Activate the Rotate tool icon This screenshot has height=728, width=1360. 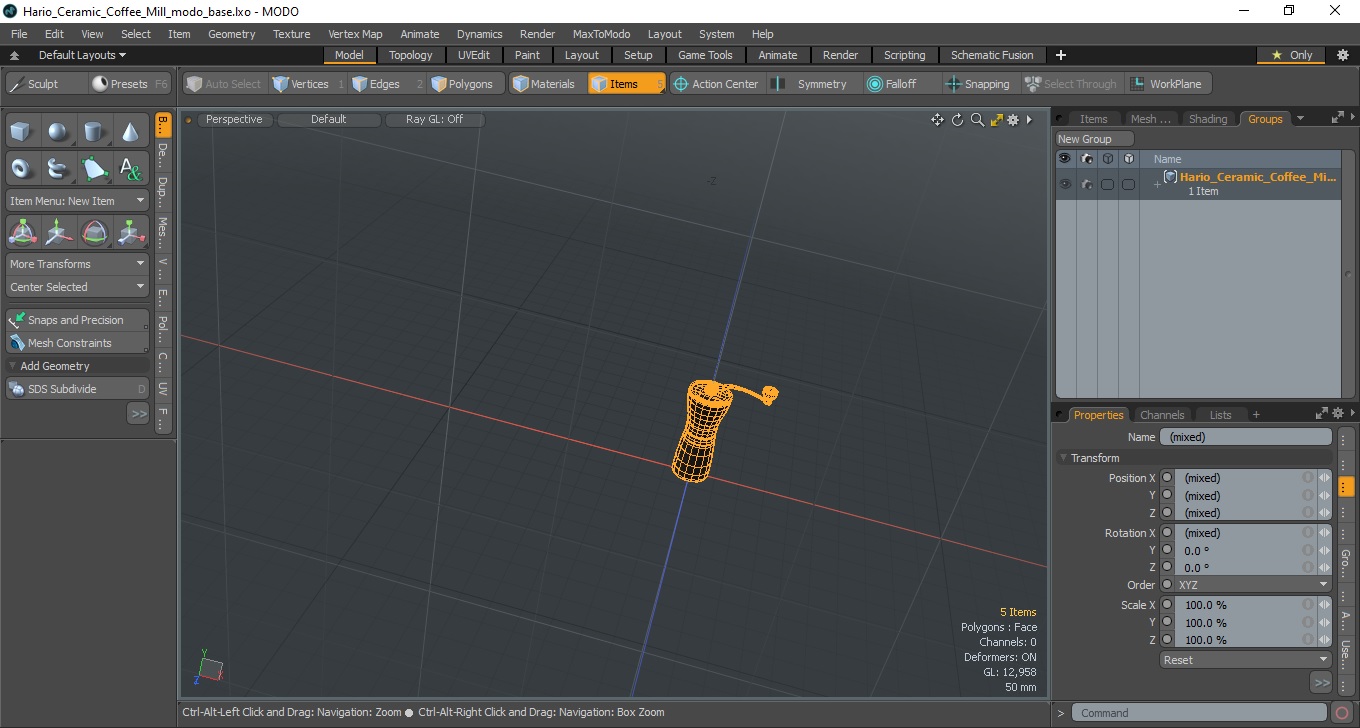[94, 233]
